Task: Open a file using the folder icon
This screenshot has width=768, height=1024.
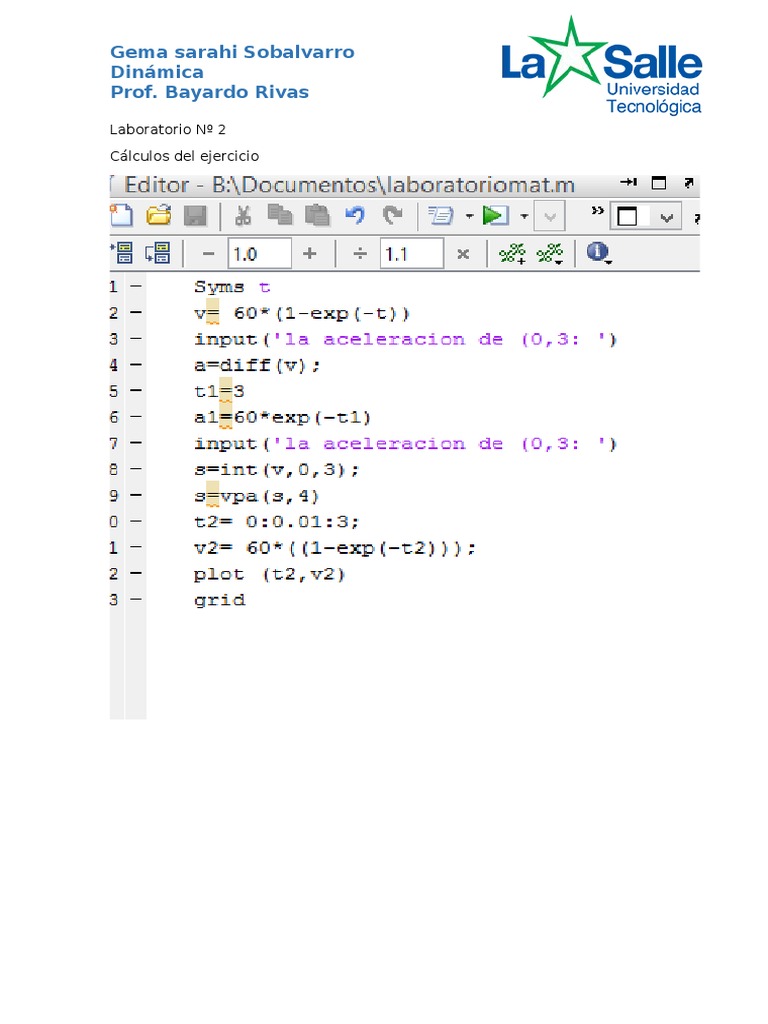Action: click(x=159, y=216)
